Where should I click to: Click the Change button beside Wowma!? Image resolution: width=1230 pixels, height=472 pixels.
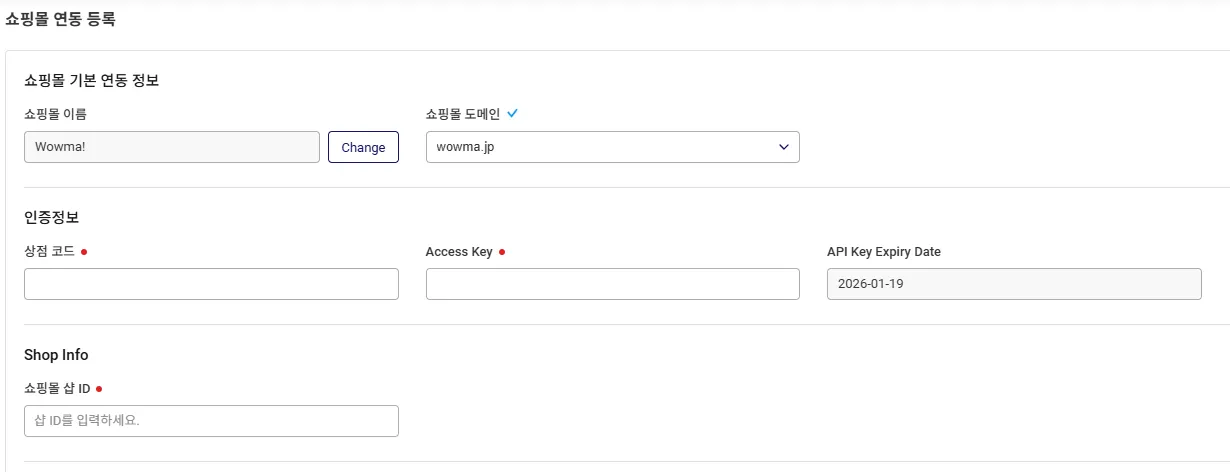click(363, 147)
